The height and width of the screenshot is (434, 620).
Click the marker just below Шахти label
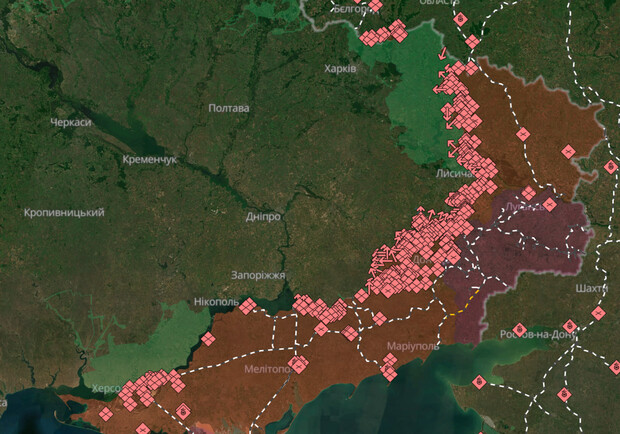tap(598, 313)
